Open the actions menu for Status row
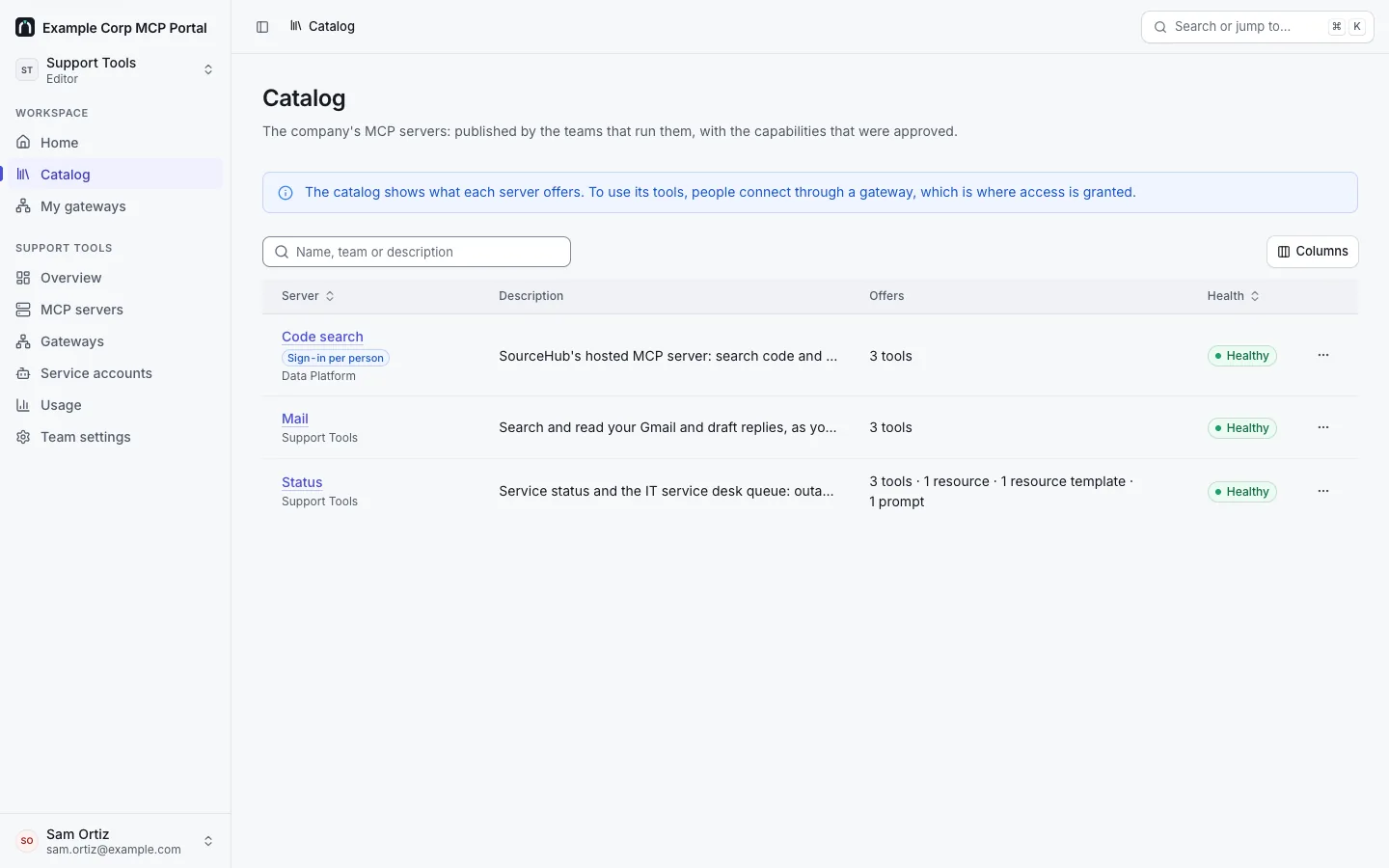 coord(1323,491)
